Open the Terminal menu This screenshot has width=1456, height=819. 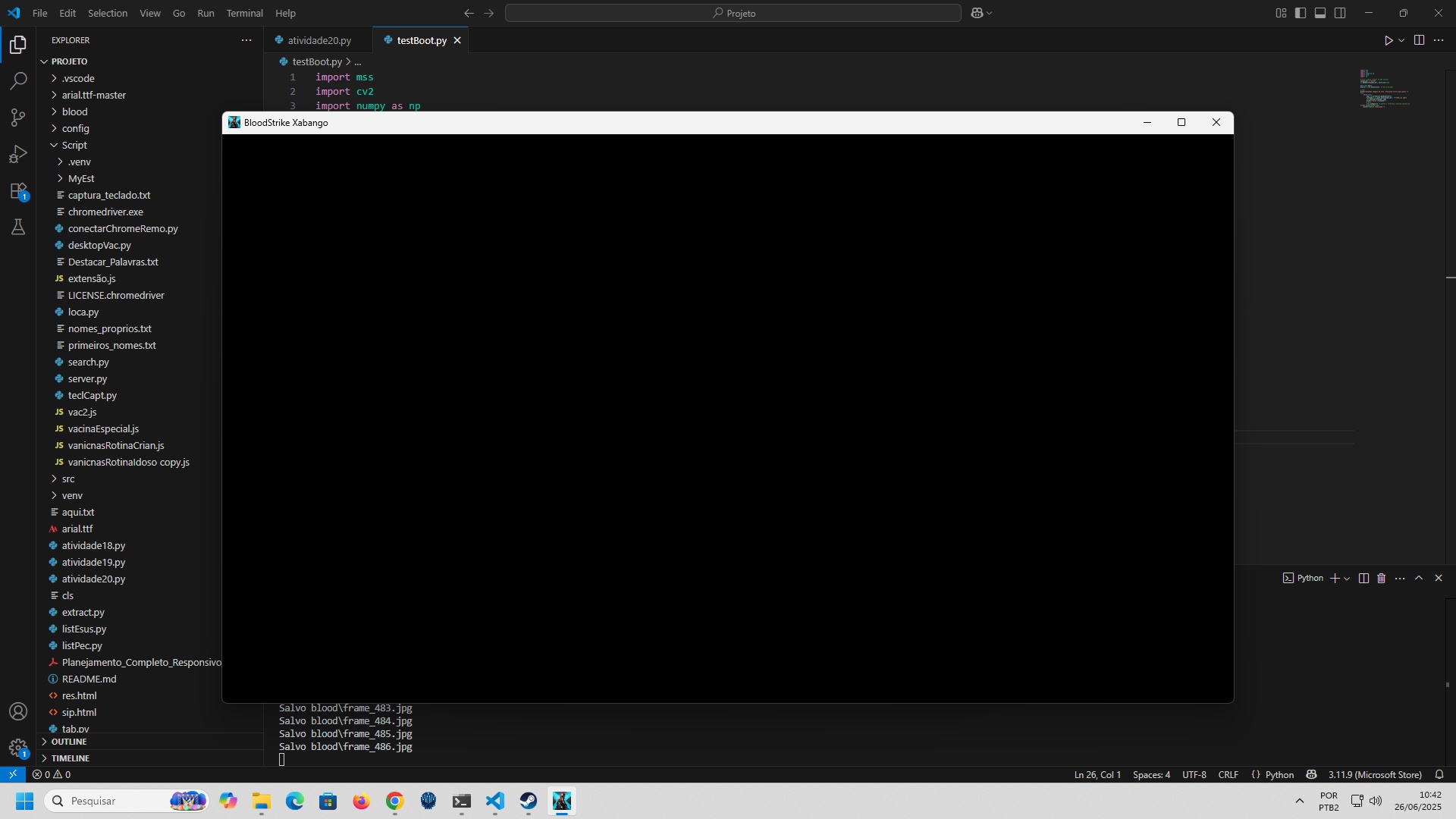pos(244,13)
